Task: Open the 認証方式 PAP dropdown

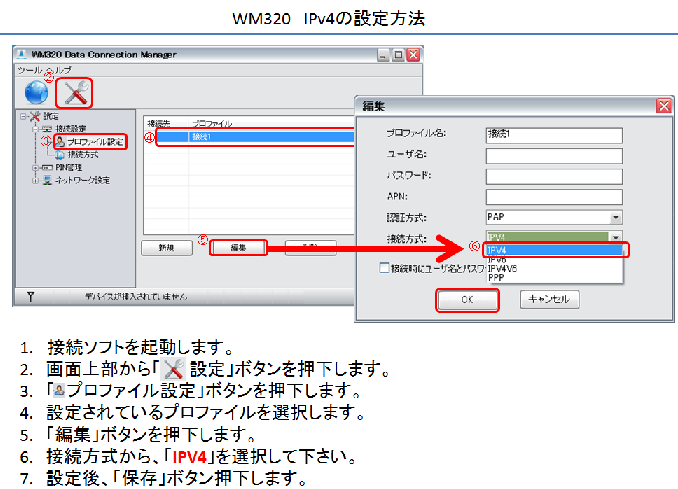Action: [554, 217]
